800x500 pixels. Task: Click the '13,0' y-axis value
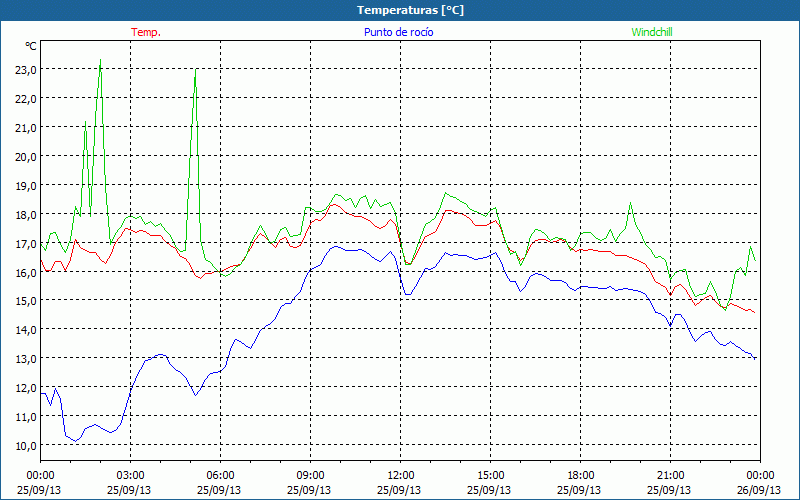click(x=26, y=359)
